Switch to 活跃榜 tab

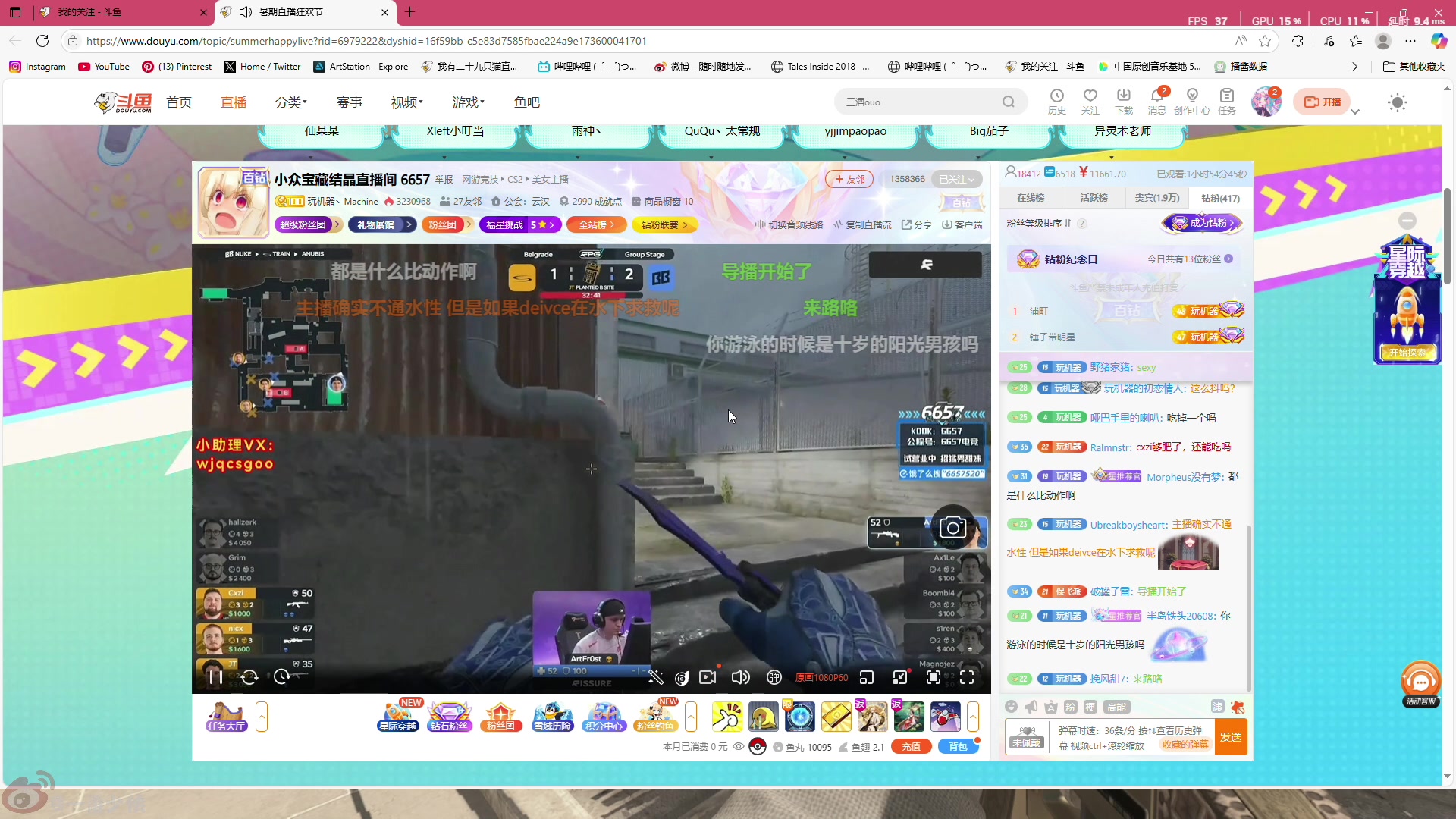click(x=1094, y=198)
